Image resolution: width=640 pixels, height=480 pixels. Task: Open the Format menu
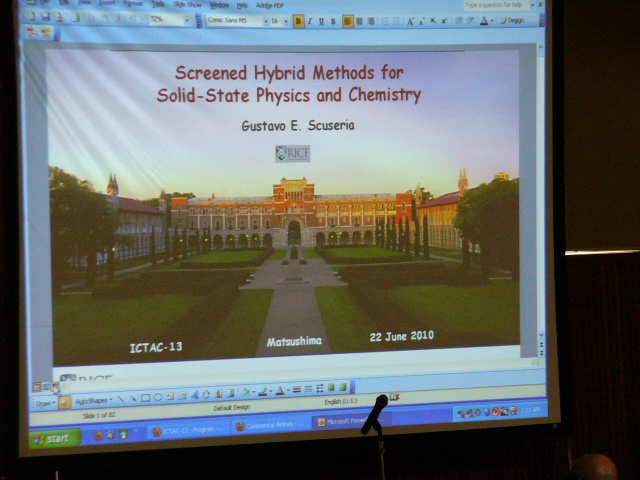133,4
